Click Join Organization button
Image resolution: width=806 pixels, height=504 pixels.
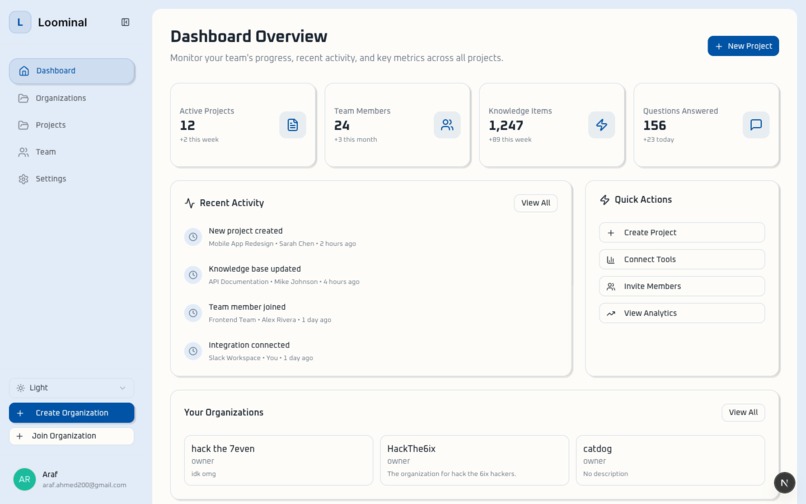coord(71,436)
